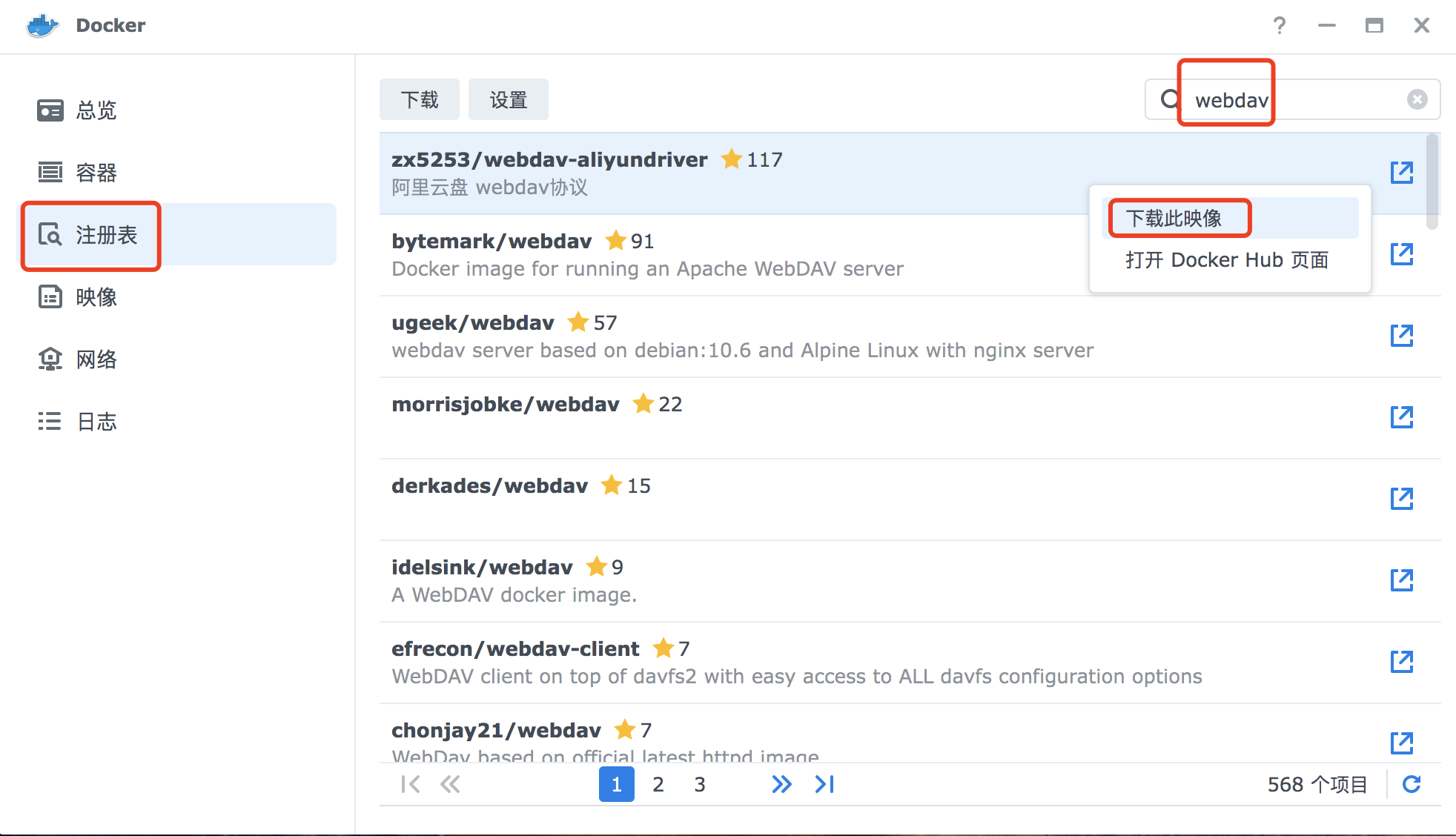Viewport: 1456px width, 836px height.
Task: Open external link for idelsink/webdav
Action: pyautogui.click(x=1402, y=580)
